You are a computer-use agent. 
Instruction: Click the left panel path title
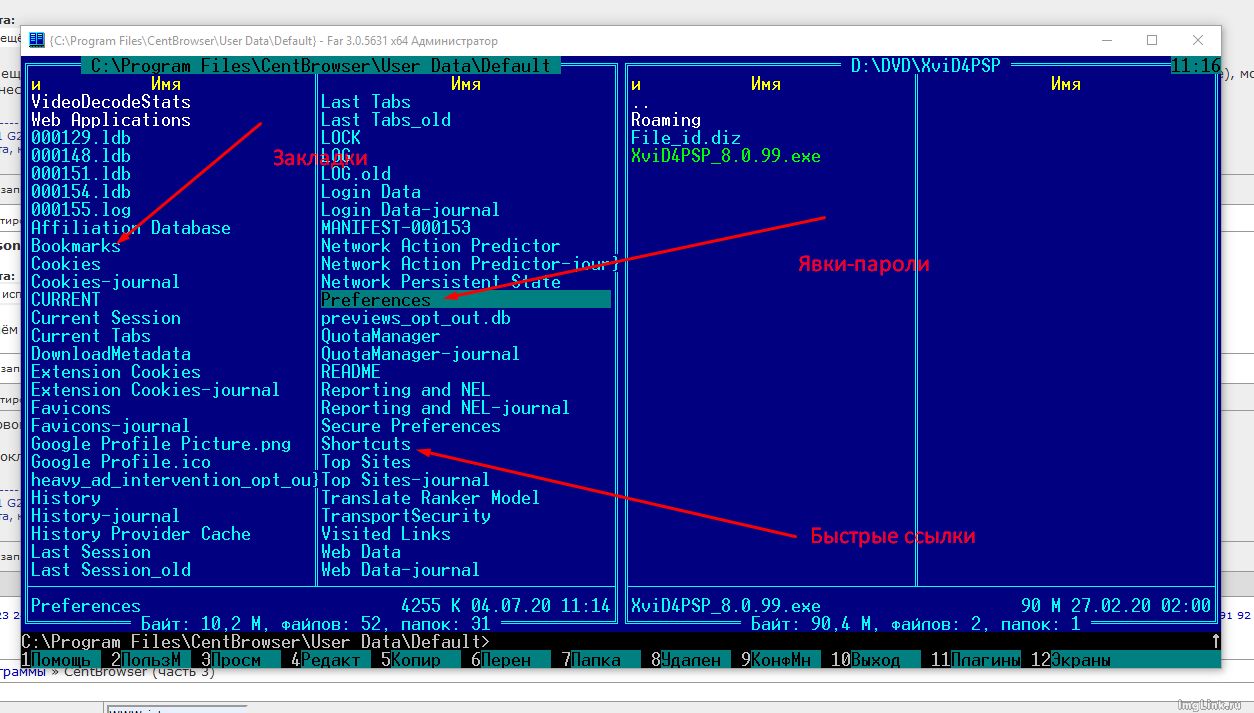point(321,66)
